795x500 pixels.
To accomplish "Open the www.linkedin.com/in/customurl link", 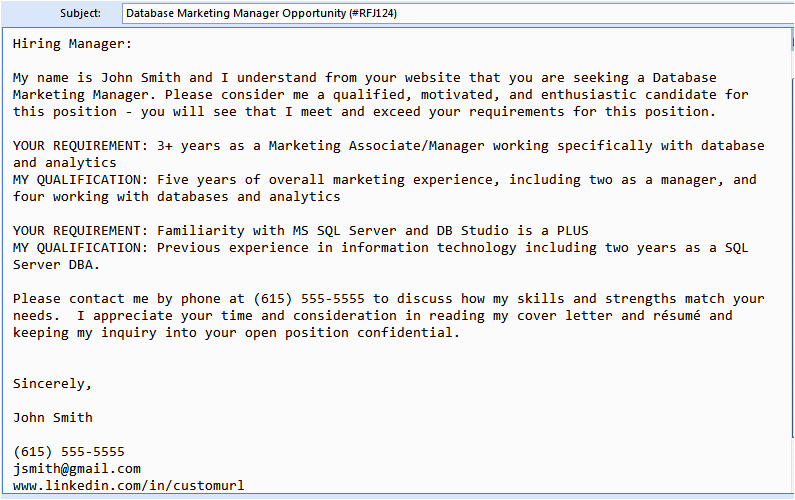I will pos(128,485).
